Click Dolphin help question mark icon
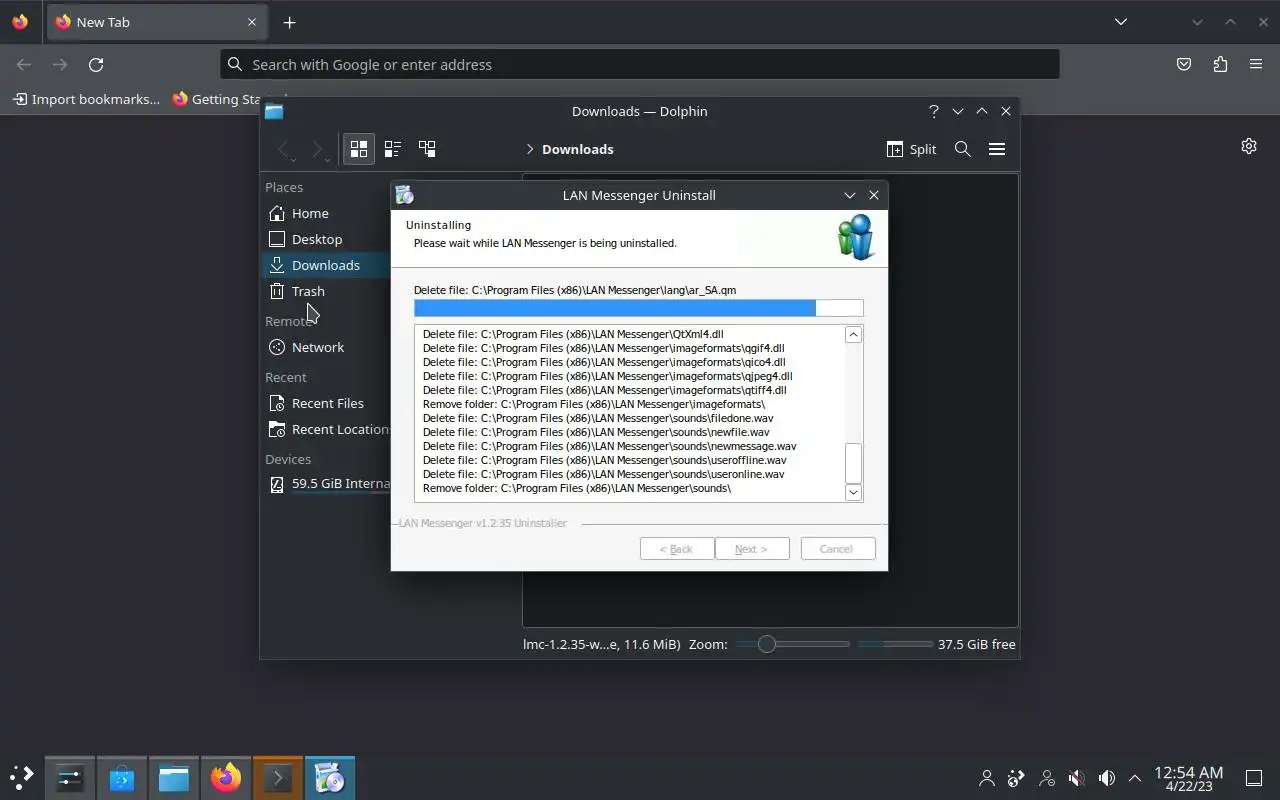 pos(934,111)
